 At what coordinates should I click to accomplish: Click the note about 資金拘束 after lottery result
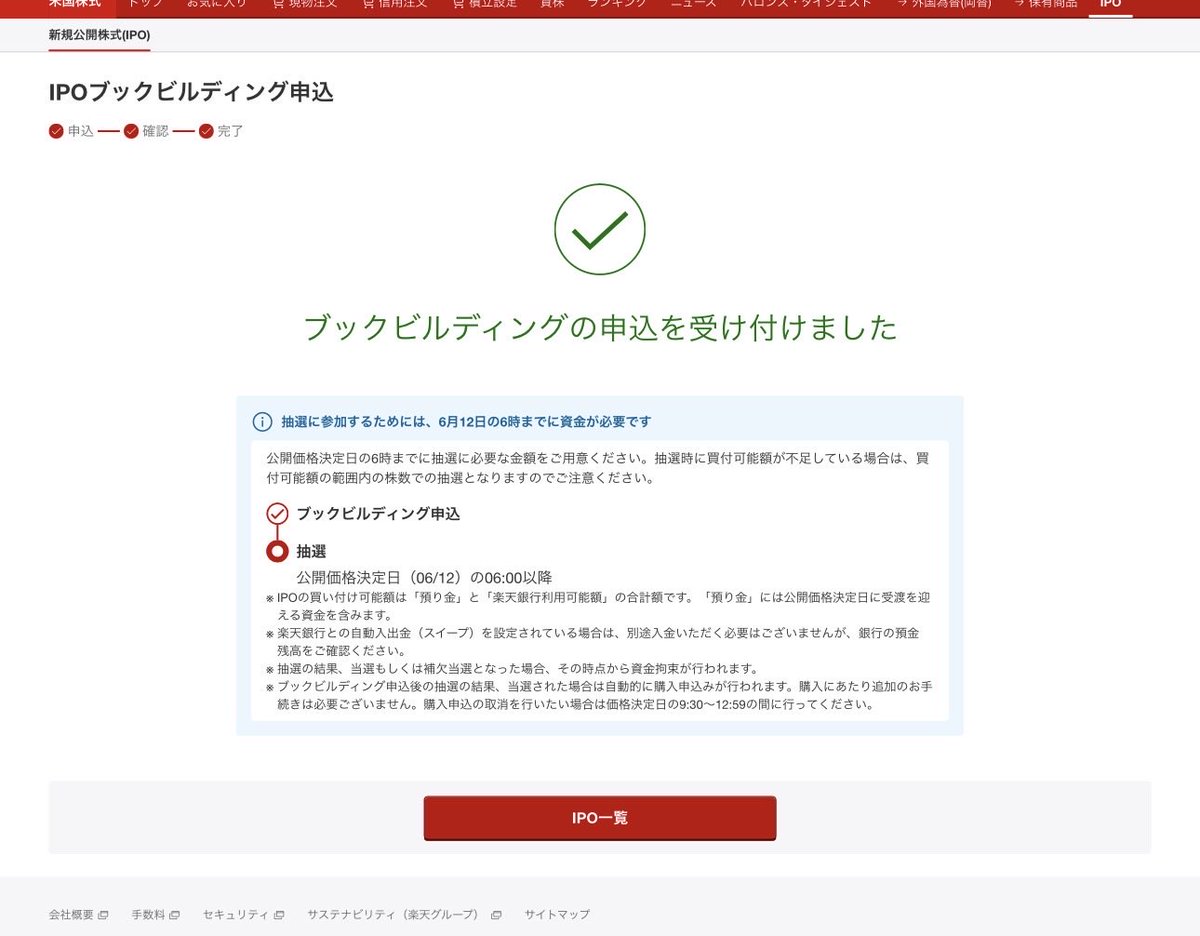512,668
